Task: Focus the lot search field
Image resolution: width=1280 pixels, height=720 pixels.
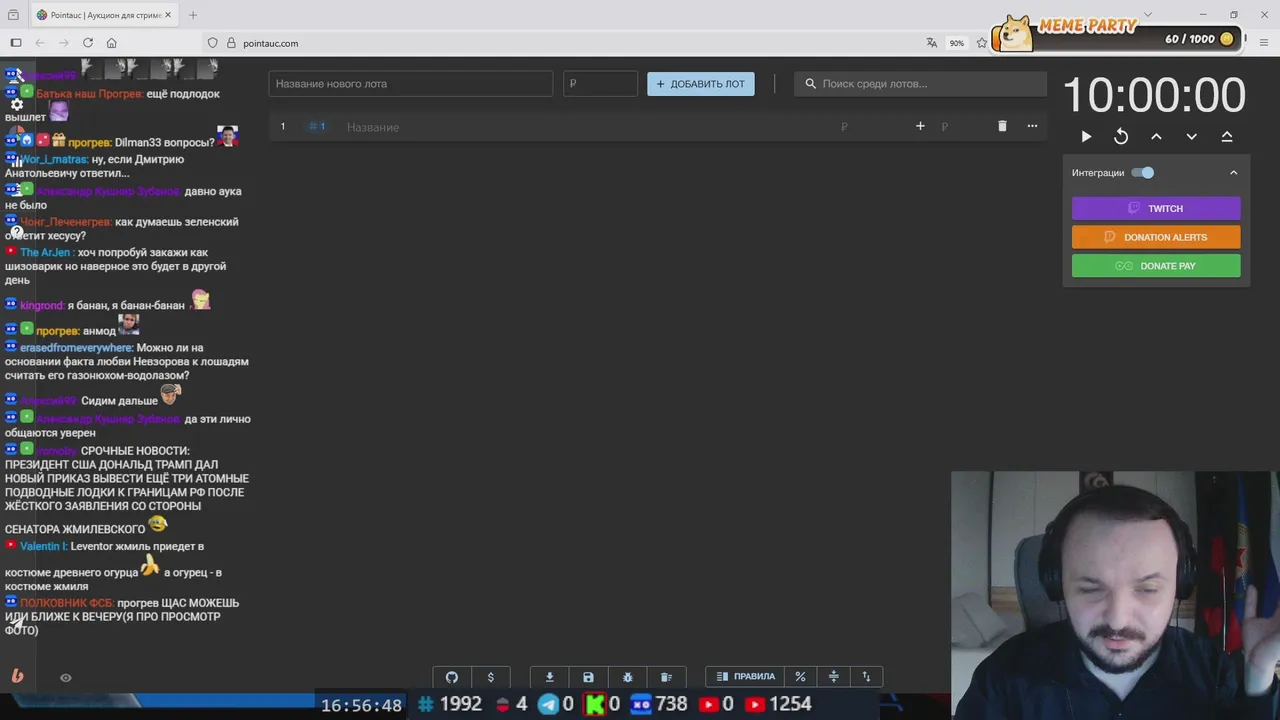Action: [x=920, y=84]
